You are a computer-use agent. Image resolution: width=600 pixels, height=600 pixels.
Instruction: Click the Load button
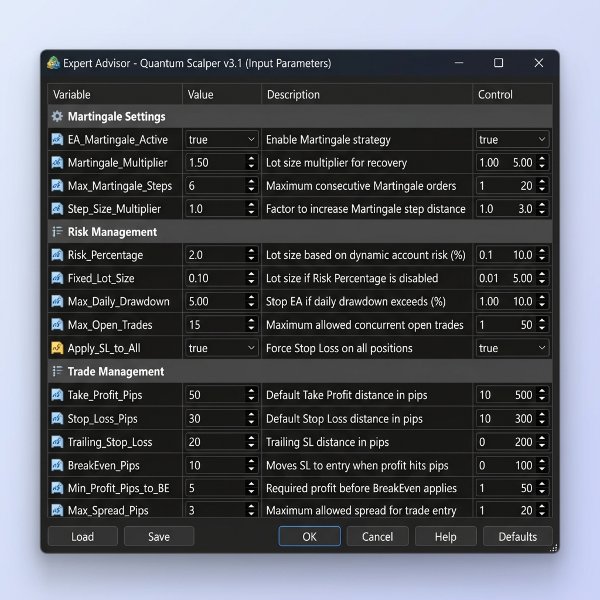(x=83, y=536)
